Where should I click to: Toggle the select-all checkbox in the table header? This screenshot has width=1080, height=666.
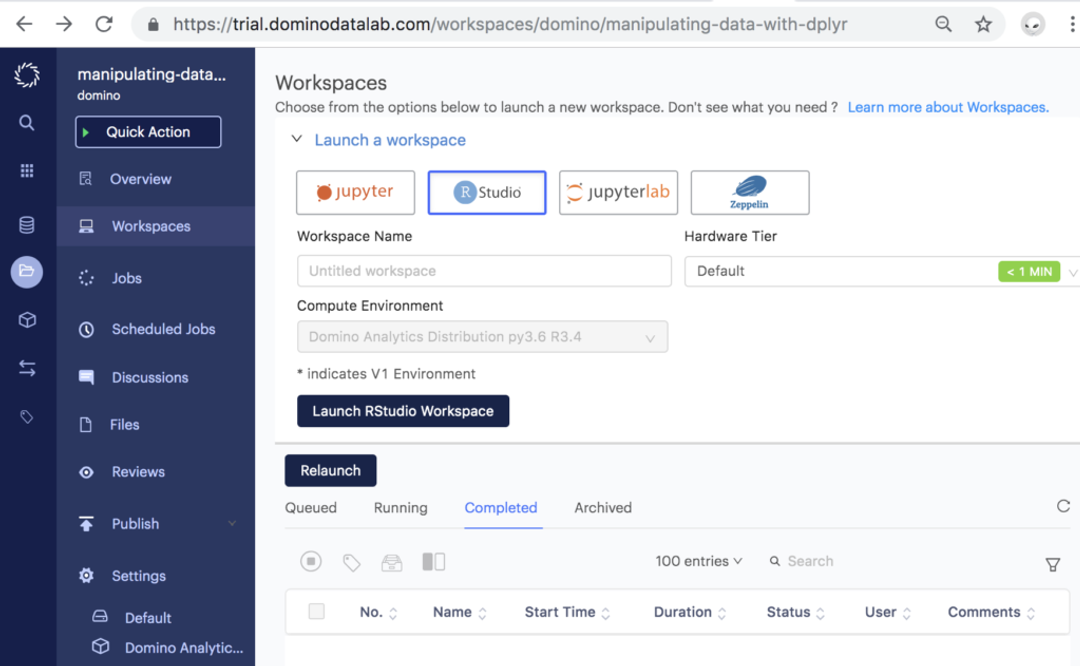317,611
